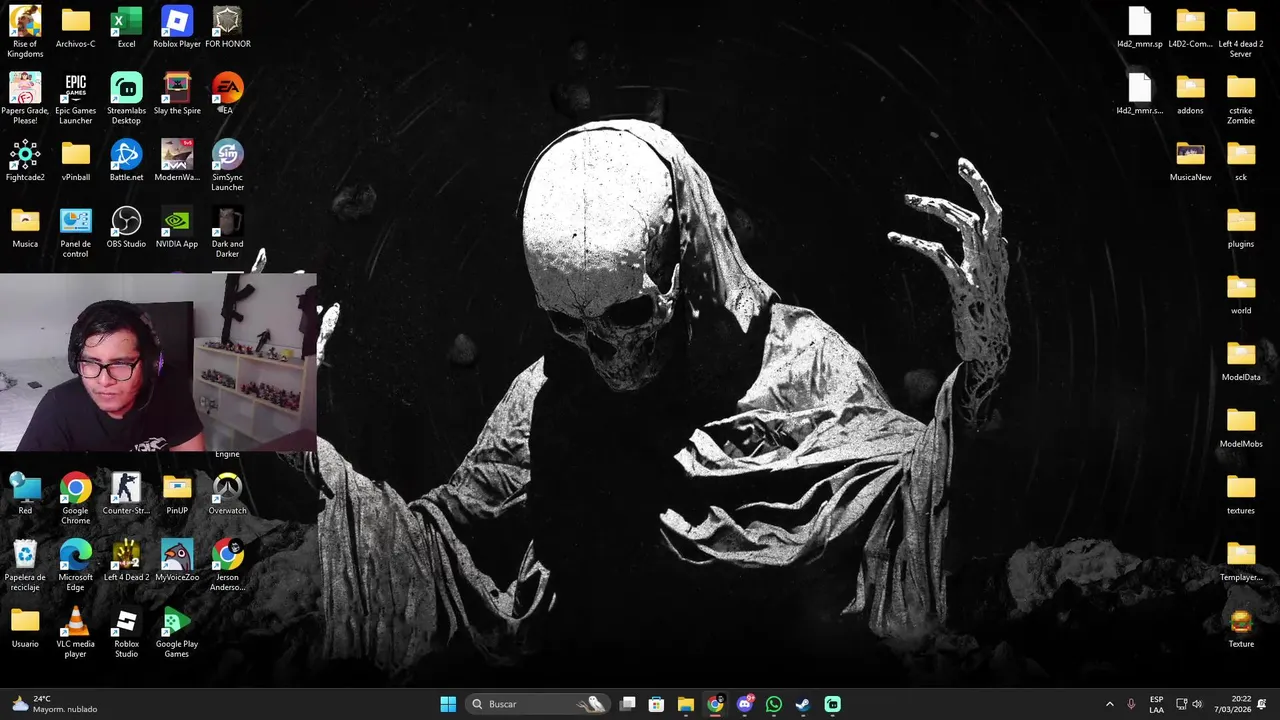Click the Buscar search box

pos(538,704)
